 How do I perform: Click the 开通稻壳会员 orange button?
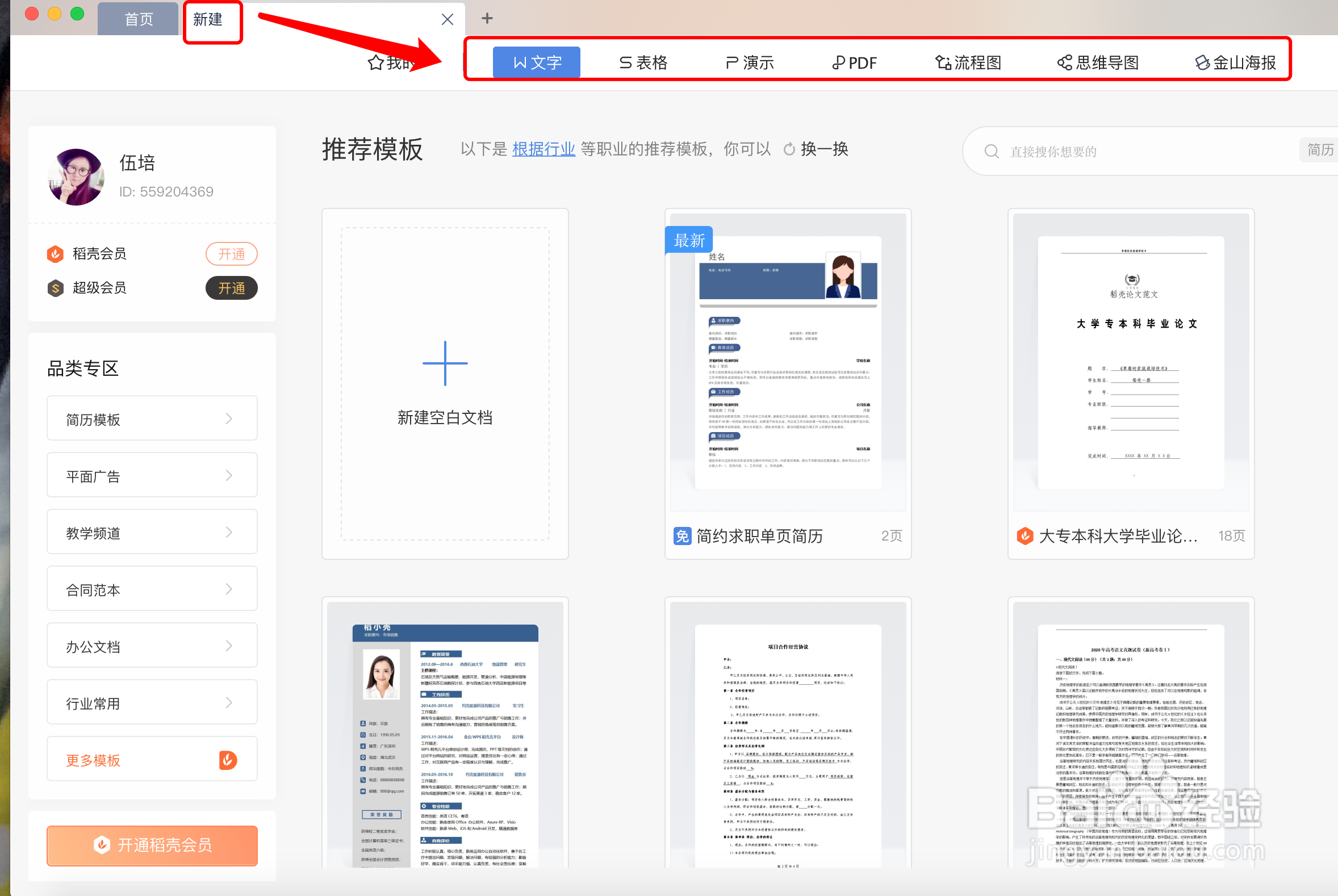pos(152,845)
